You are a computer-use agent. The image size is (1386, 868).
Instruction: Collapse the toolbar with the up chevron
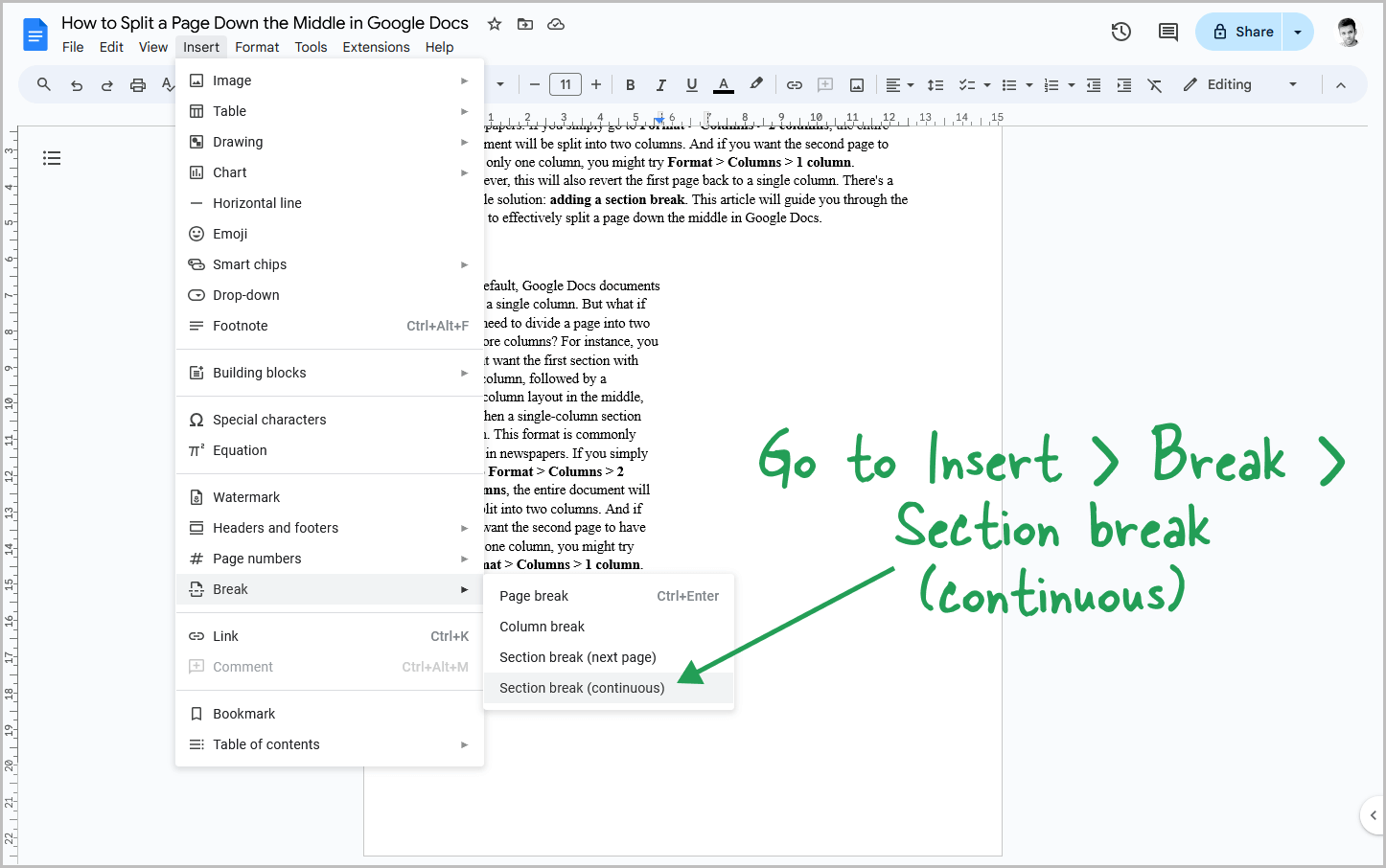click(x=1341, y=85)
